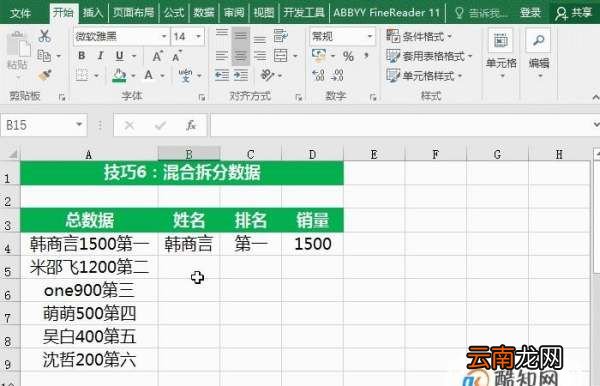This screenshot has width=600, height=386.
Task: Align text right
Action: (260, 56)
